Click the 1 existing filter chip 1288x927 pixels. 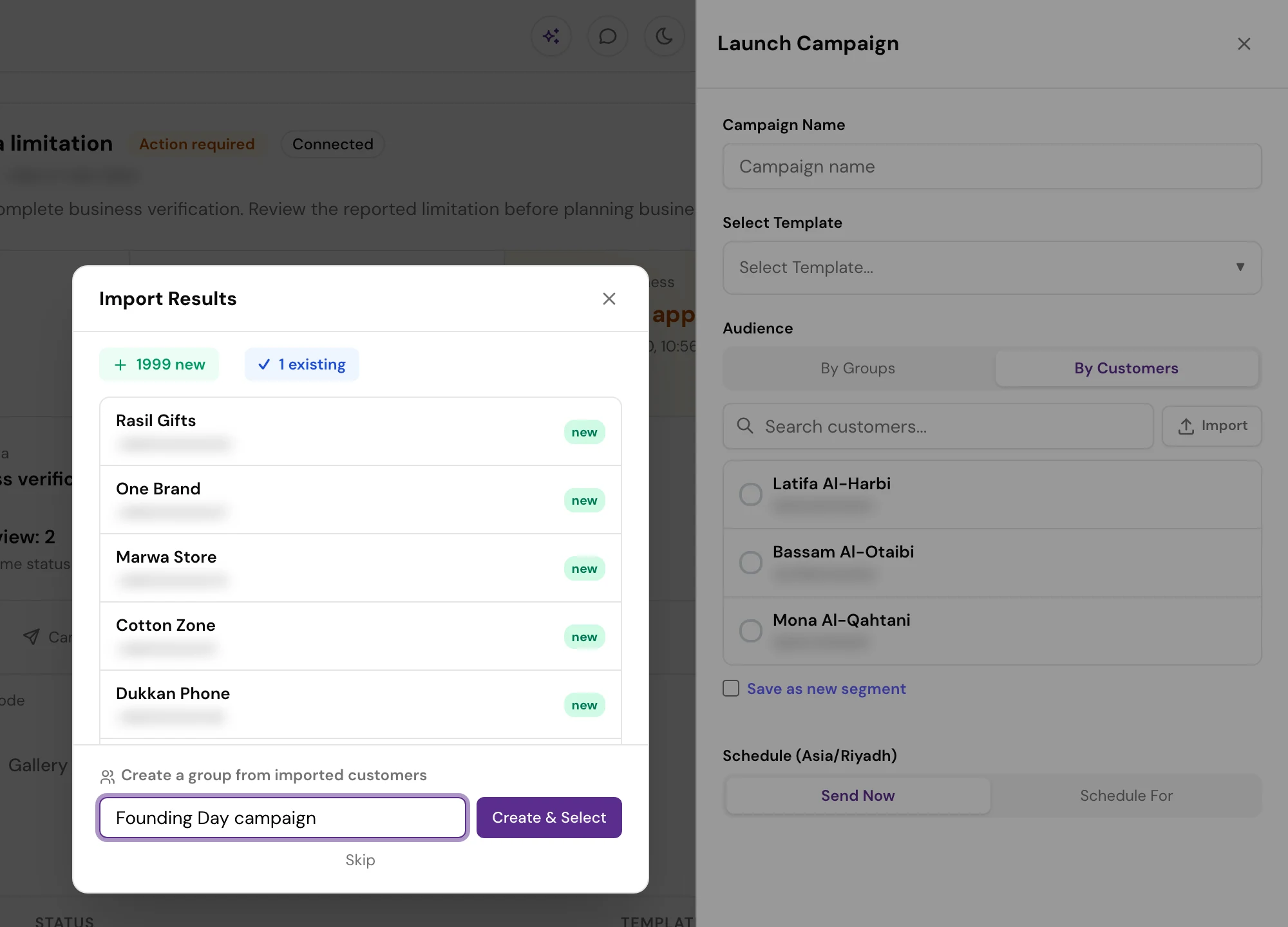click(302, 364)
